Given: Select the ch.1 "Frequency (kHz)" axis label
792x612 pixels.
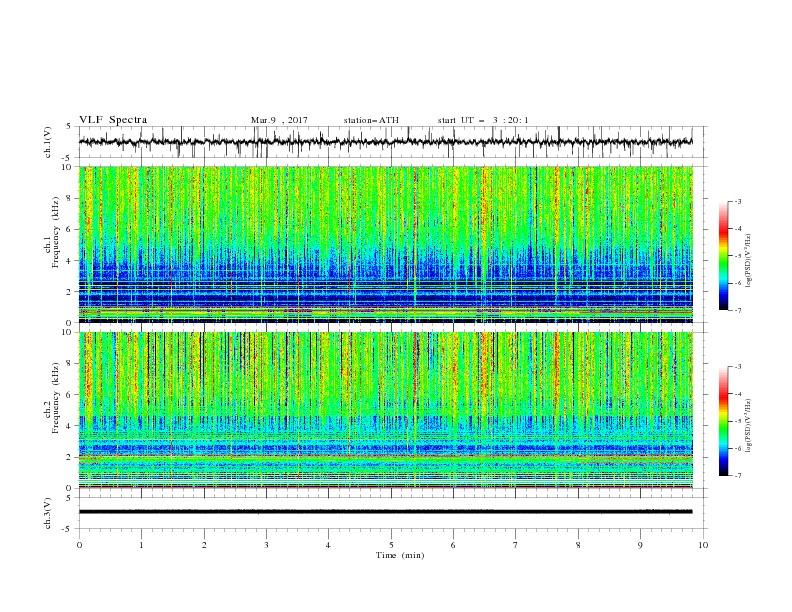Looking at the screenshot, I should tap(56, 232).
